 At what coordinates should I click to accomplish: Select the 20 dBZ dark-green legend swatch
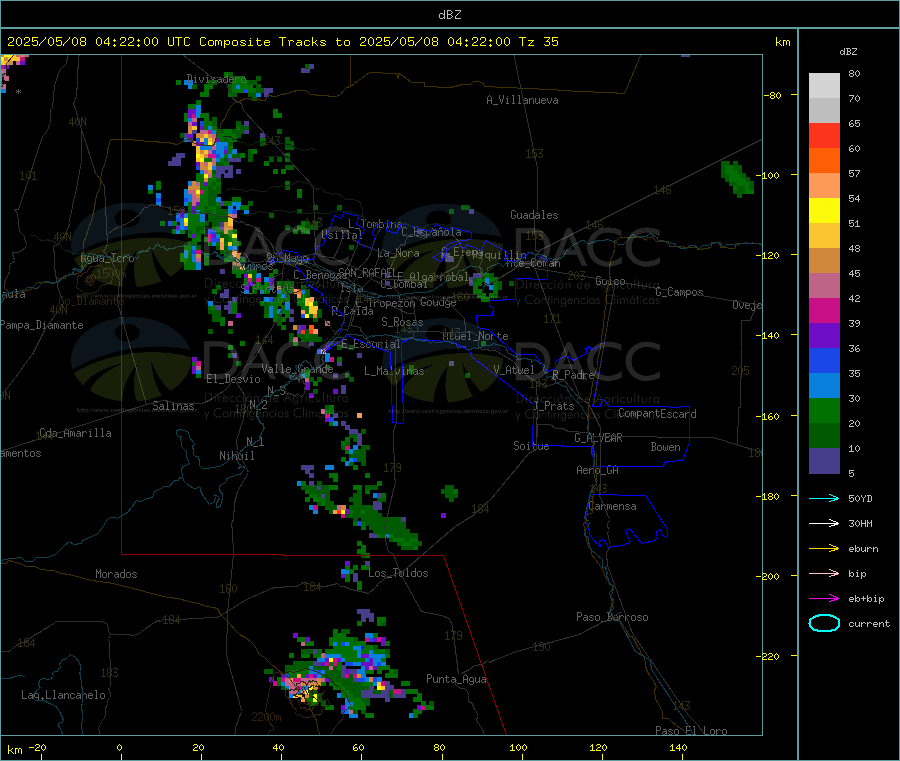click(824, 435)
